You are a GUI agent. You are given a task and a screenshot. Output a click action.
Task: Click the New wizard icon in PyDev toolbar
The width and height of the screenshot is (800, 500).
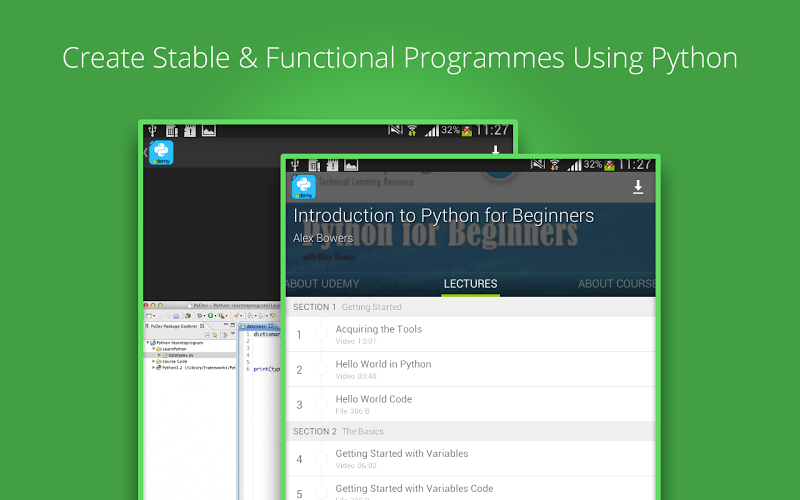[x=149, y=315]
